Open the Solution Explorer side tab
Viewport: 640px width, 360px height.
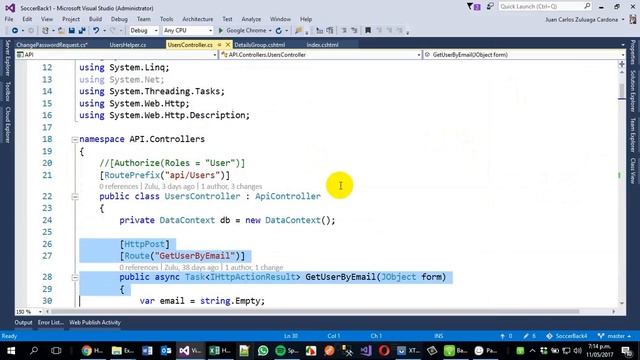(x=633, y=91)
